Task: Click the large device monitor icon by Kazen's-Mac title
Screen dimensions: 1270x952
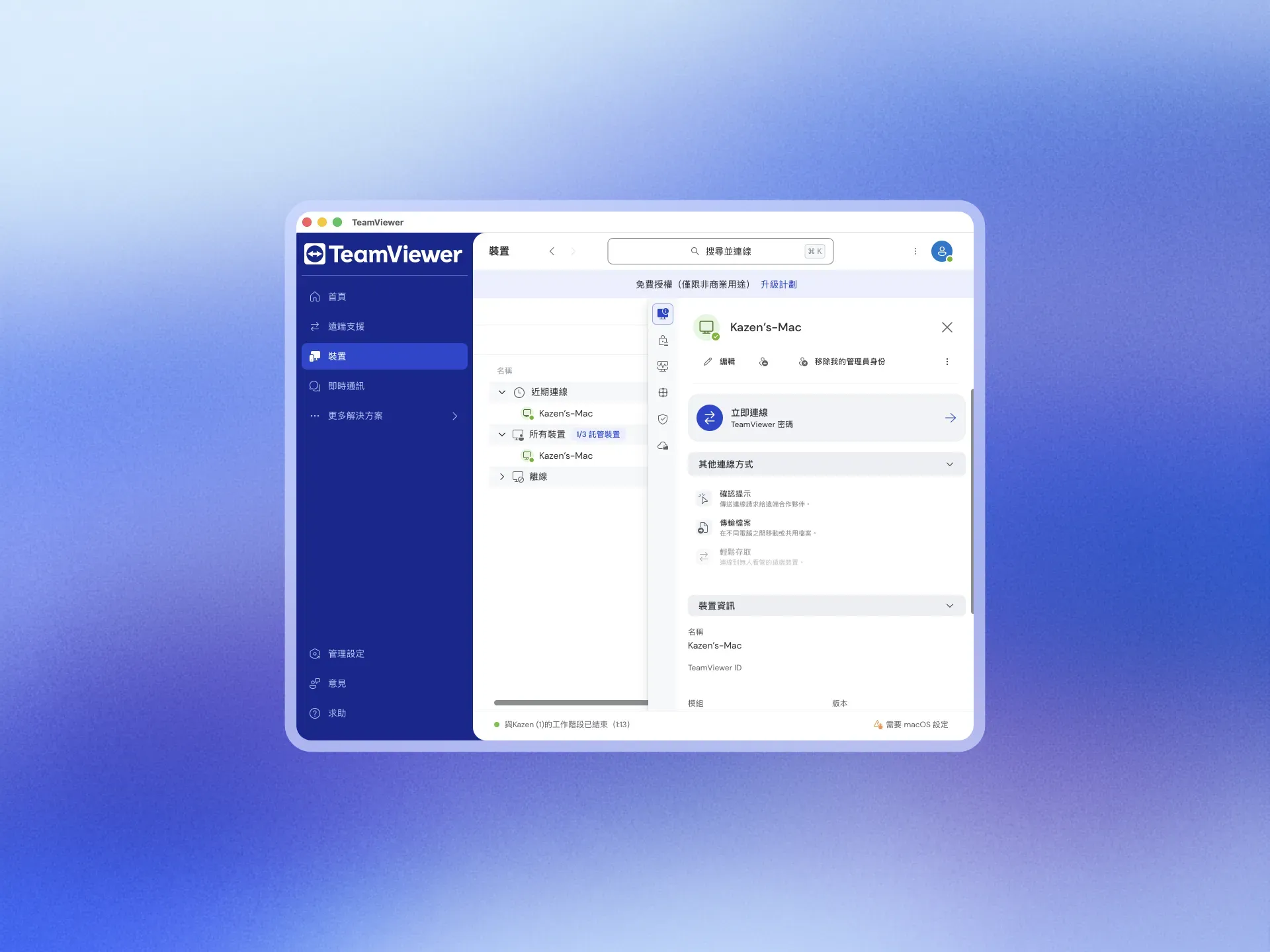Action: click(706, 327)
